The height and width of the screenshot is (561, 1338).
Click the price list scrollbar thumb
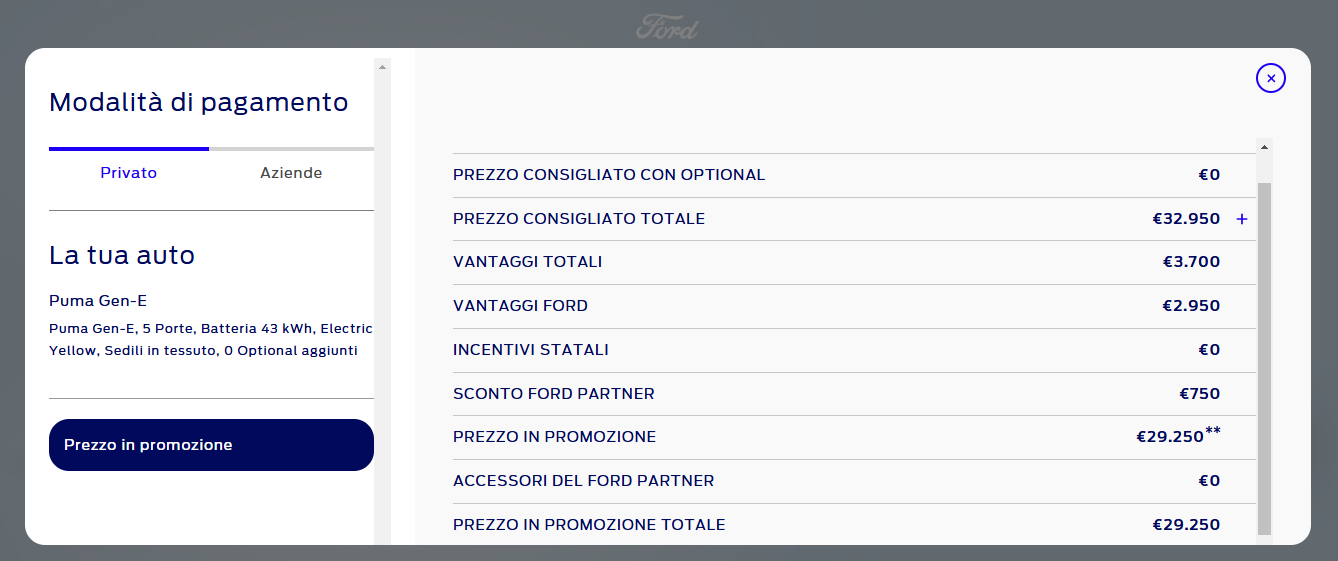coord(1264,358)
